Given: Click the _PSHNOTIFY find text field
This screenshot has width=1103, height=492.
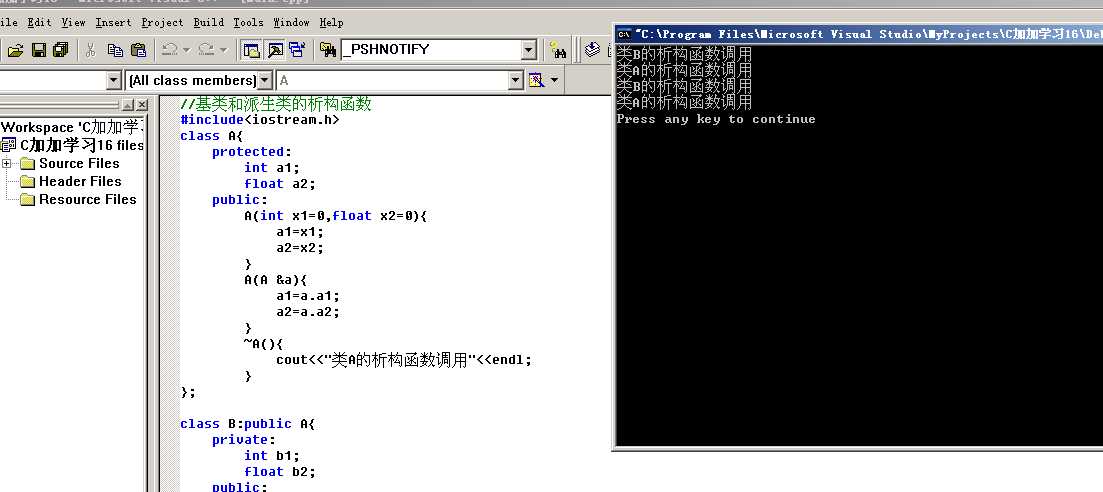Looking at the screenshot, I should [431, 49].
